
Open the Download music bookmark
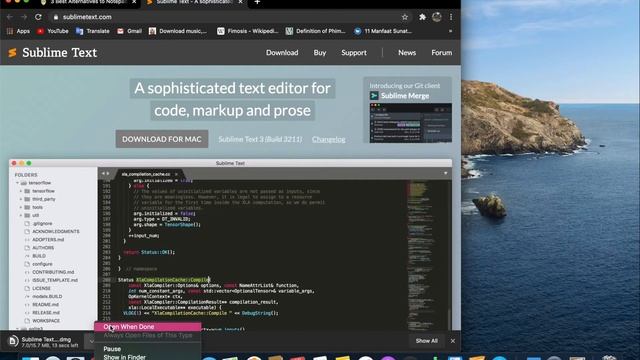(178, 31)
